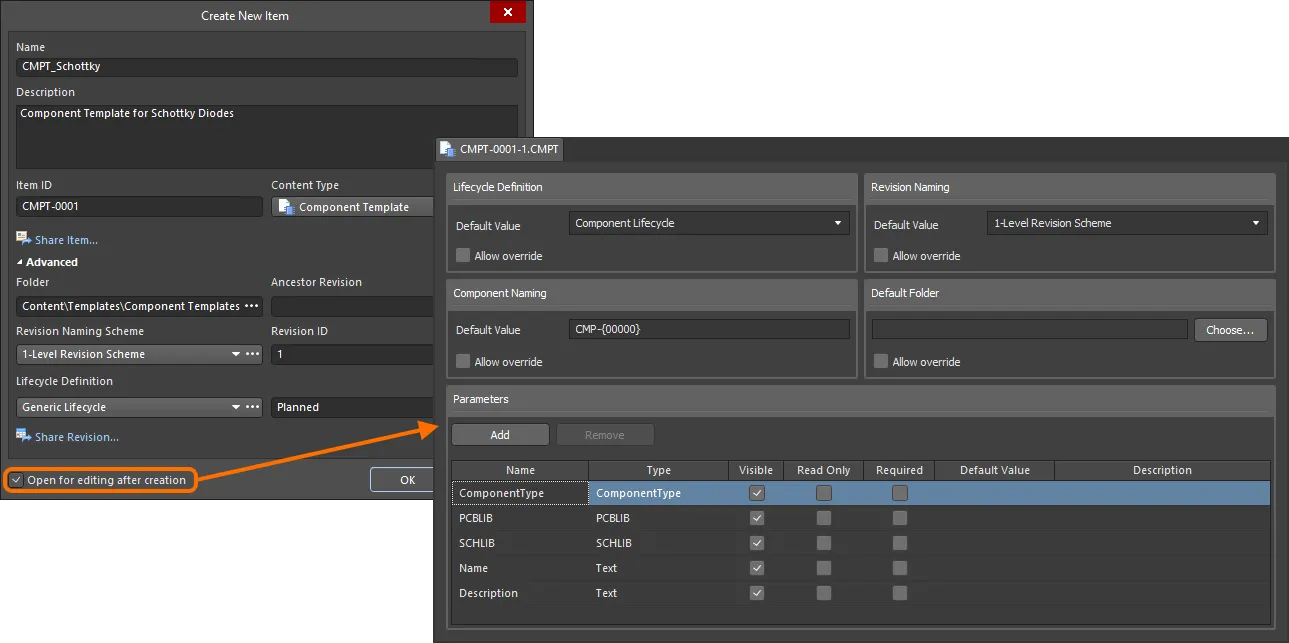Viewport: 1289px width, 643px height.
Task: Click the Visible column header
Action: pyautogui.click(x=756, y=470)
